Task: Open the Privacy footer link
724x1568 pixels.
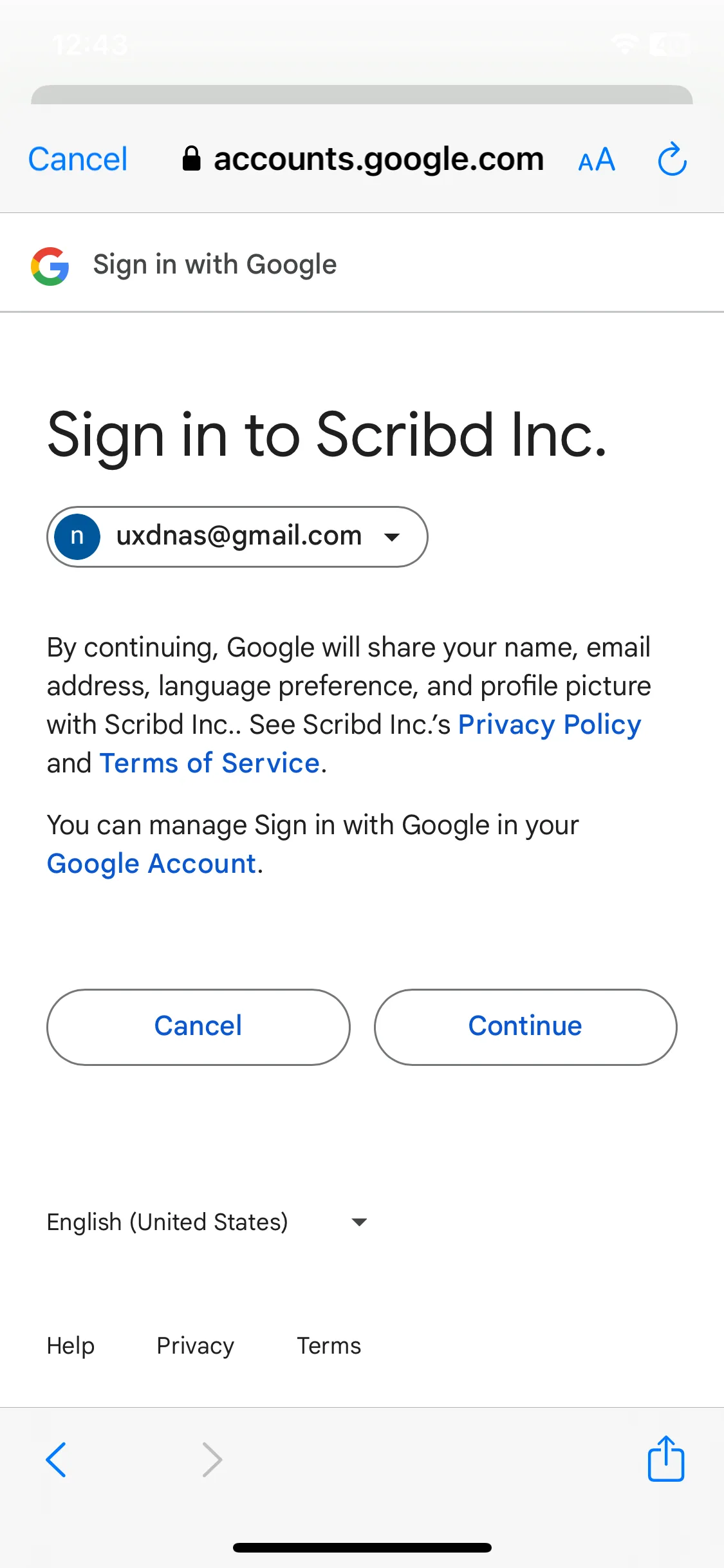Action: (x=196, y=1346)
